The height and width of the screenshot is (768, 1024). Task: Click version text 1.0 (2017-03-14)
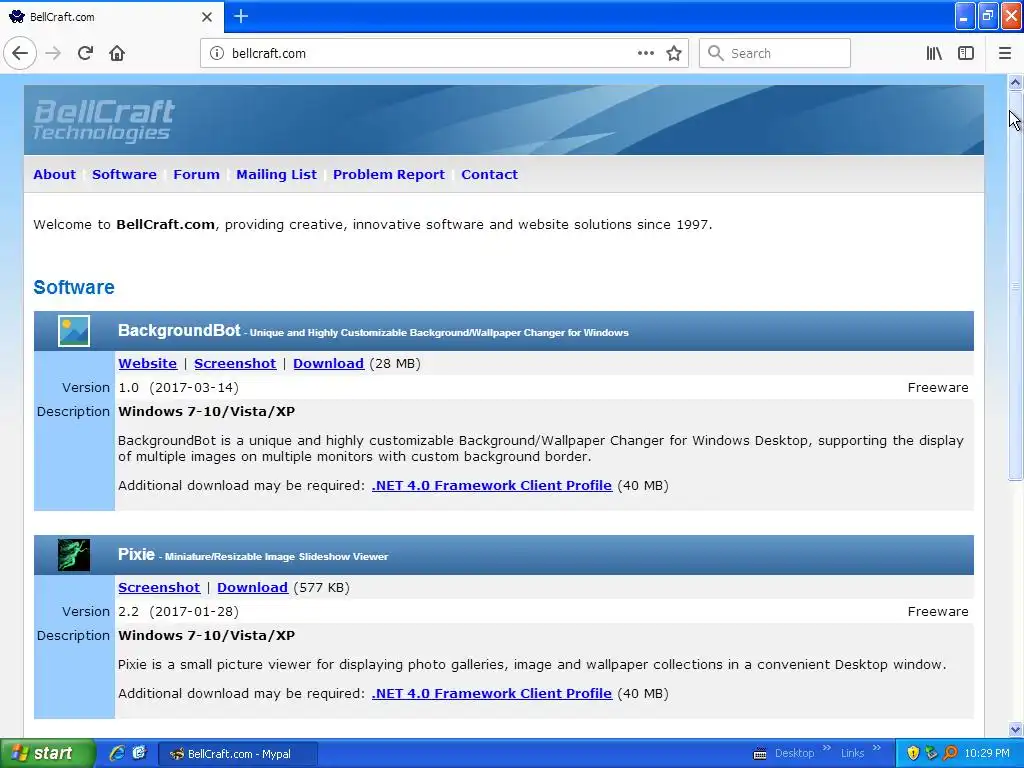pyautogui.click(x=178, y=387)
